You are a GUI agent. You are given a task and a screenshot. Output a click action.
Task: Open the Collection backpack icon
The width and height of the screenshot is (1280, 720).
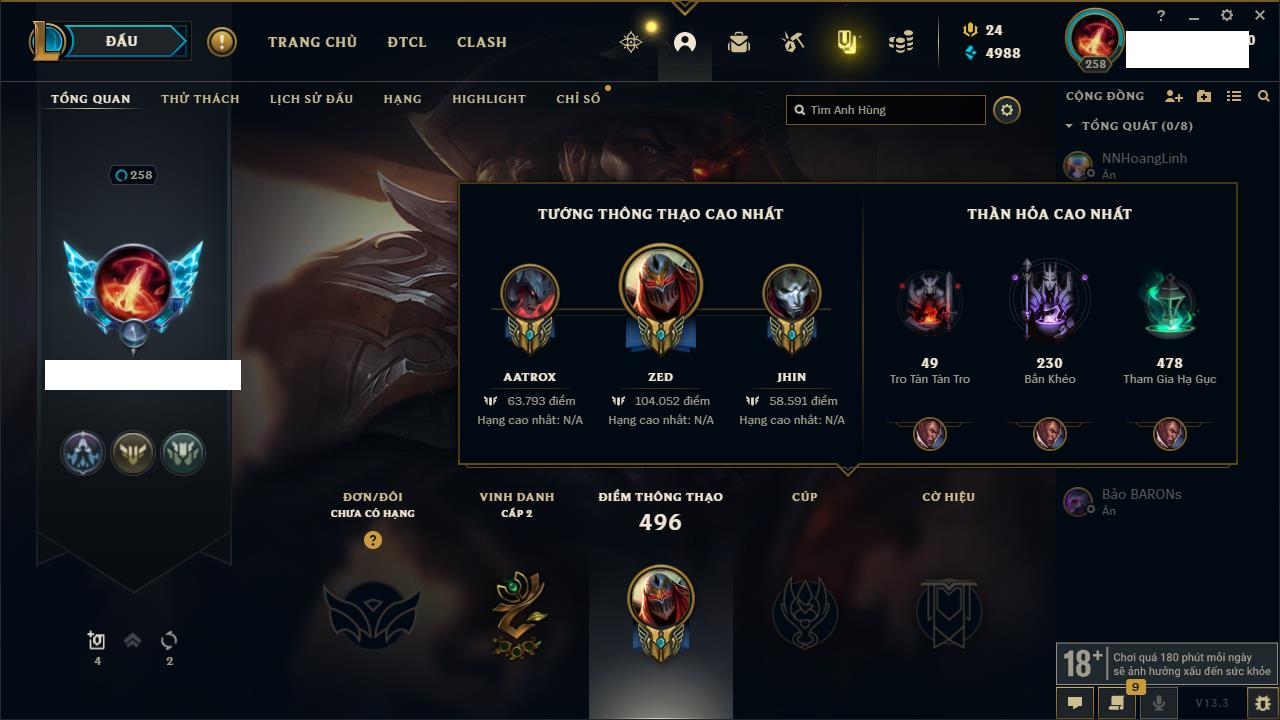point(739,42)
